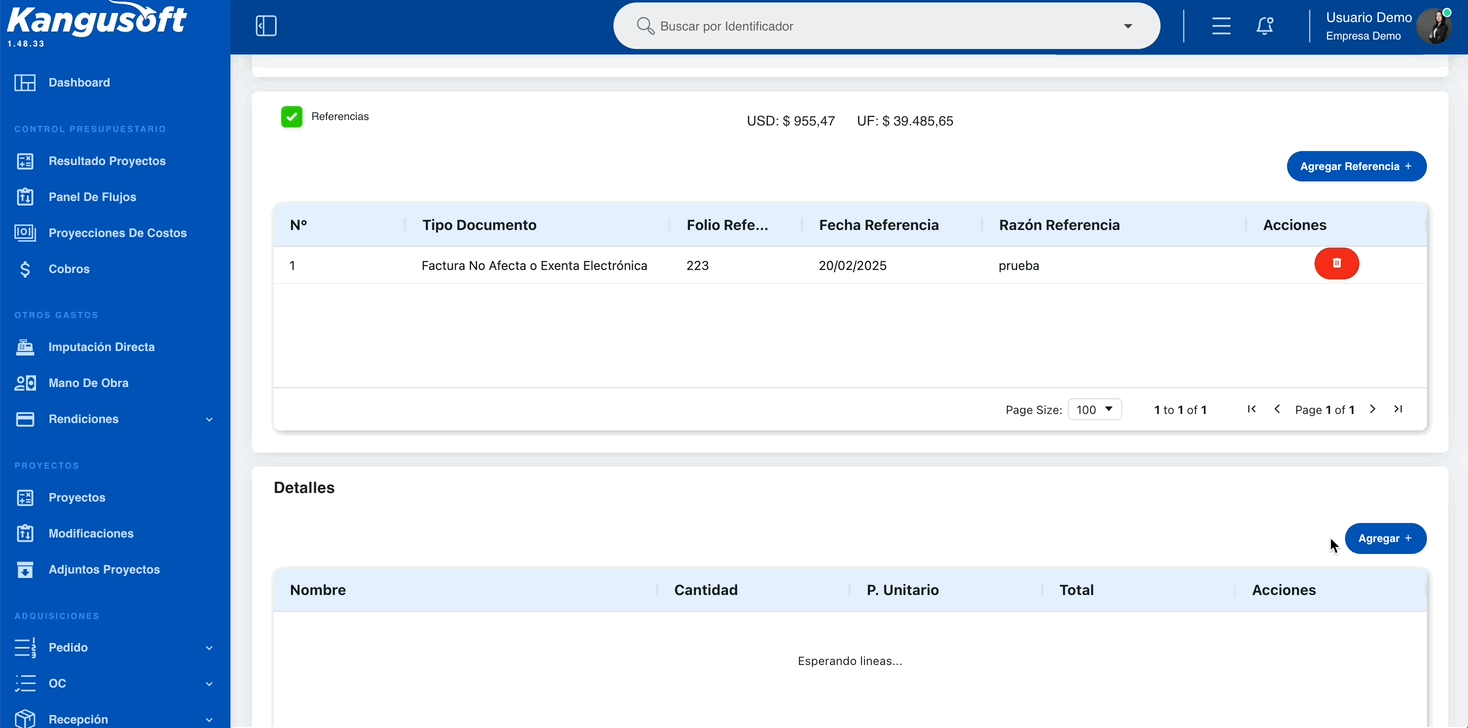Open Cobros menu item
This screenshot has height=728, width=1468.
(69, 269)
